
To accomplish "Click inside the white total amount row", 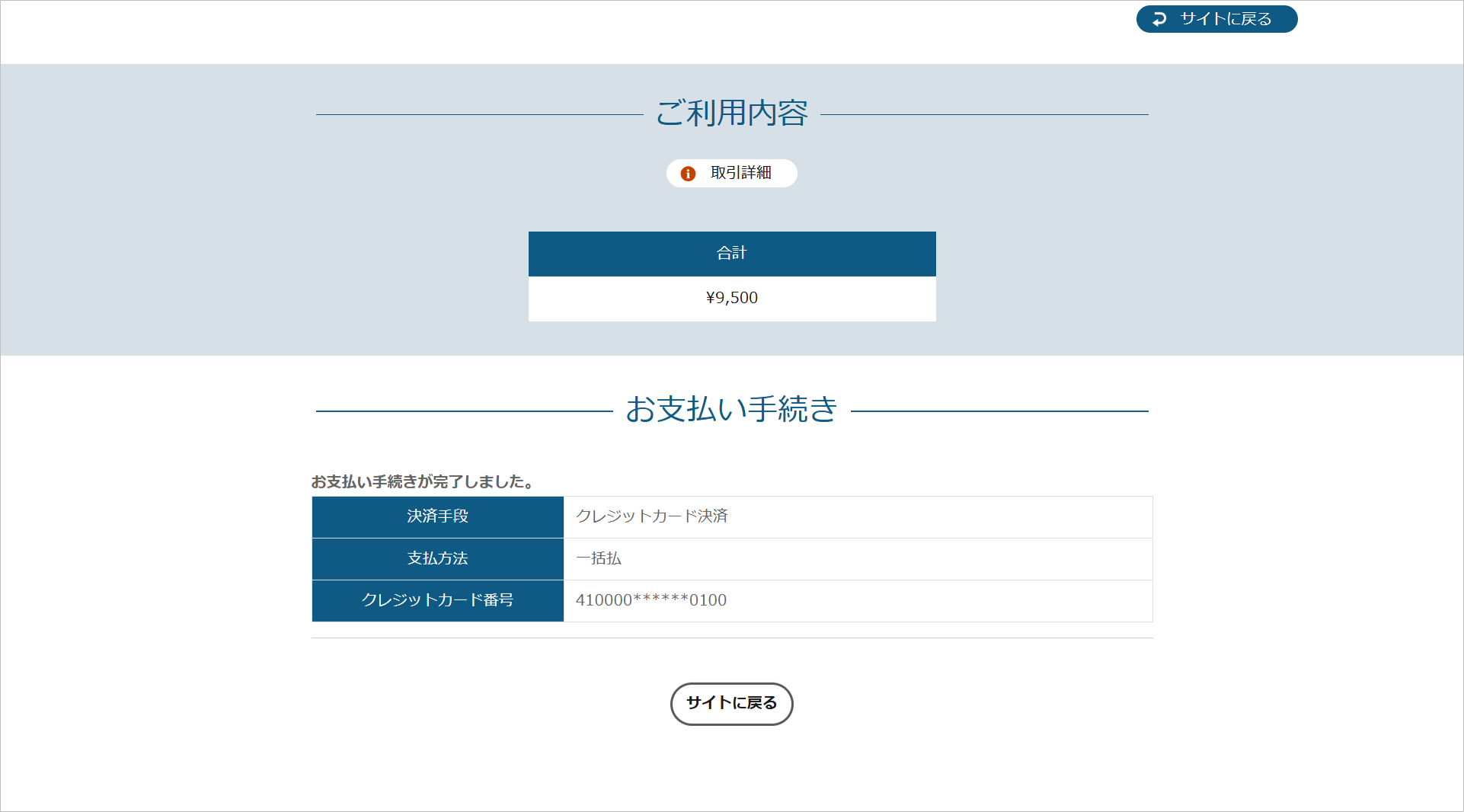I will (x=731, y=298).
